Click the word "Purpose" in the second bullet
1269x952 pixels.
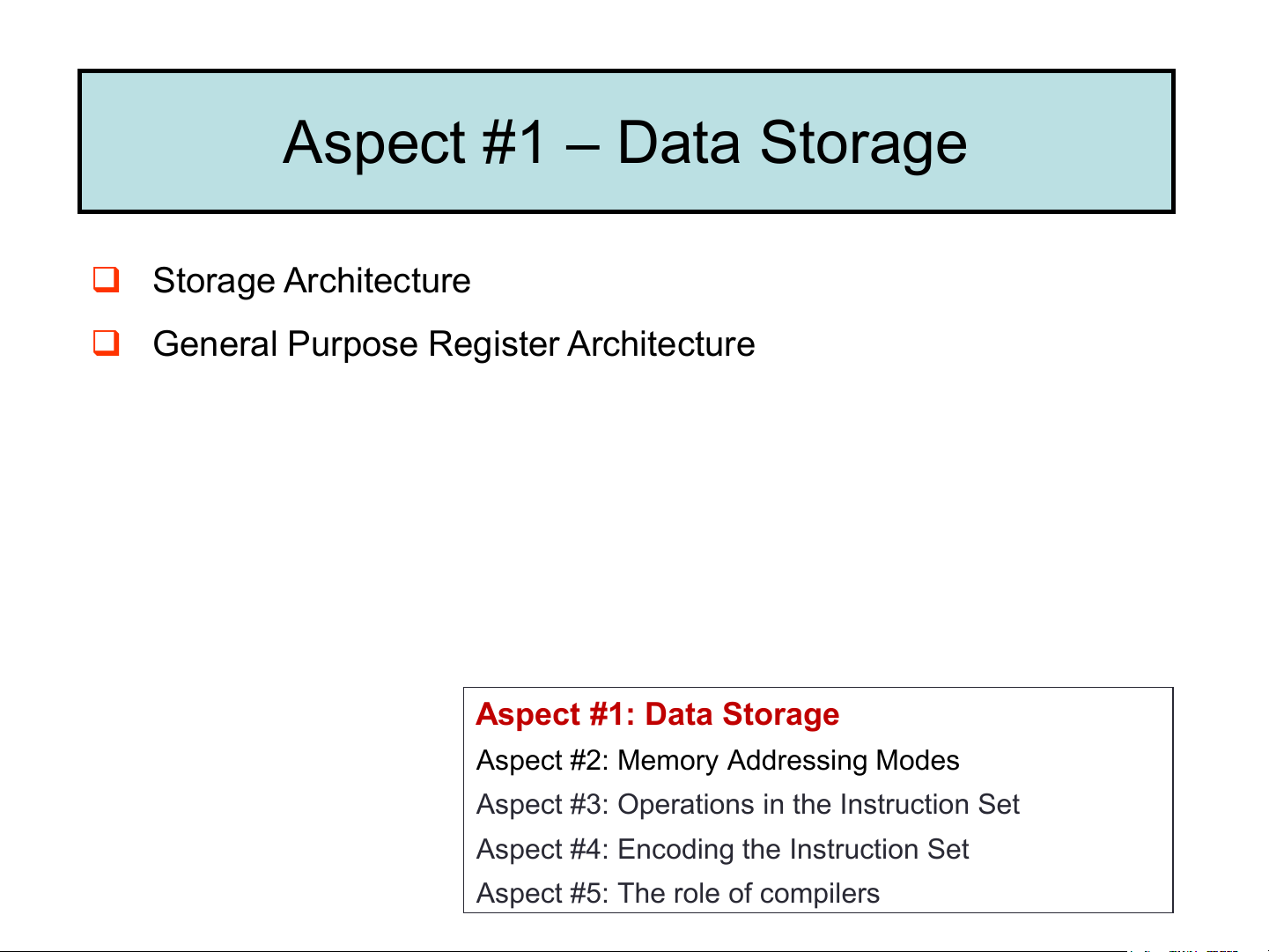tap(352, 343)
